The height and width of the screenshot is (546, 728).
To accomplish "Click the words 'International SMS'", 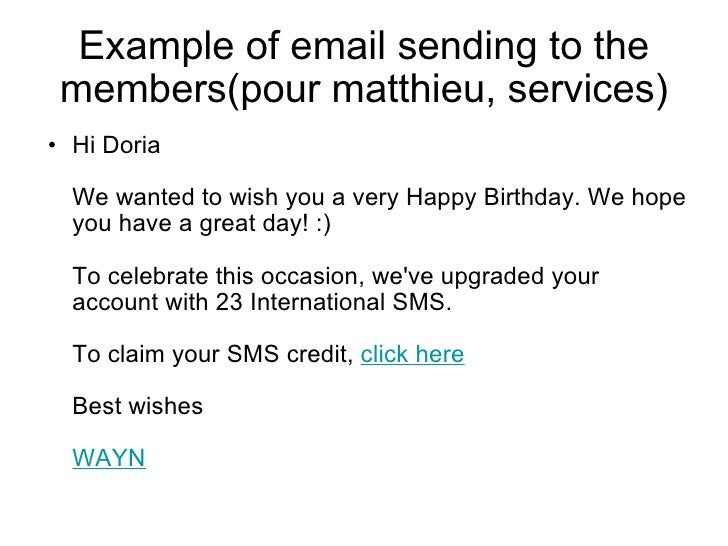I will (351, 302).
